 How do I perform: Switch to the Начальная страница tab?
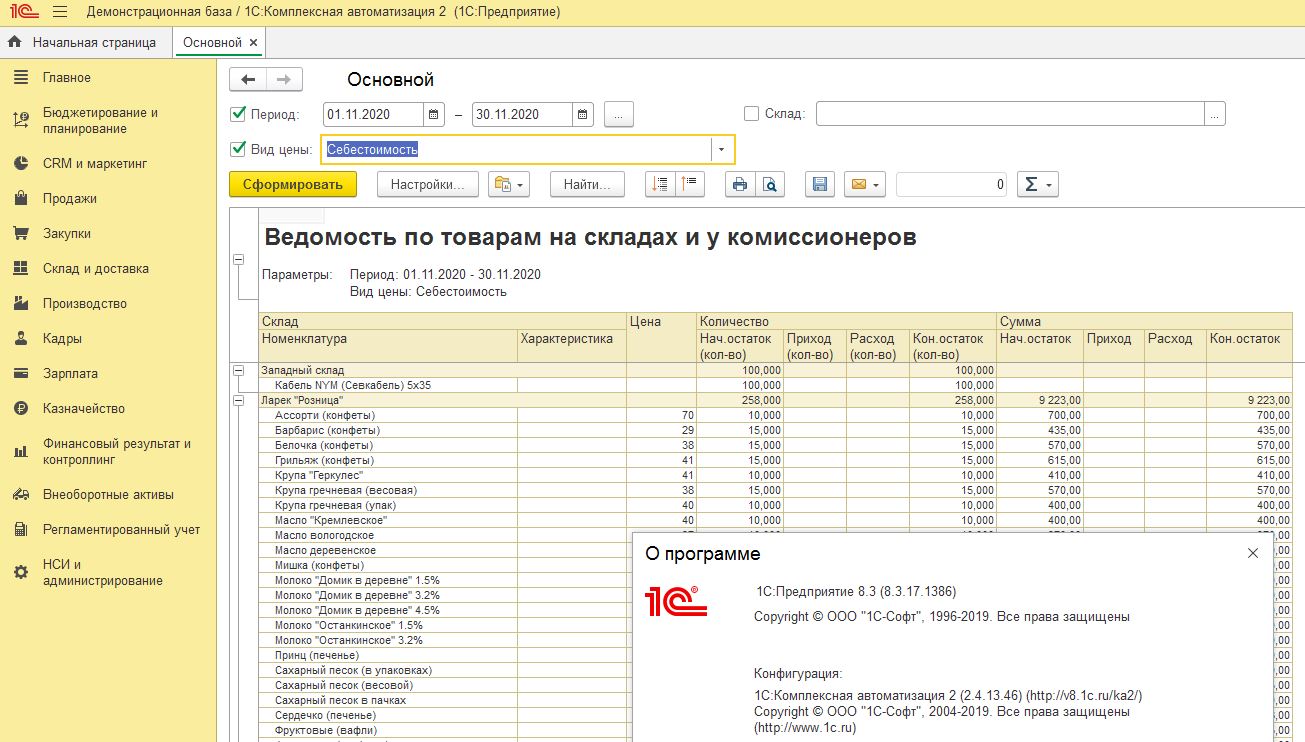click(86, 43)
